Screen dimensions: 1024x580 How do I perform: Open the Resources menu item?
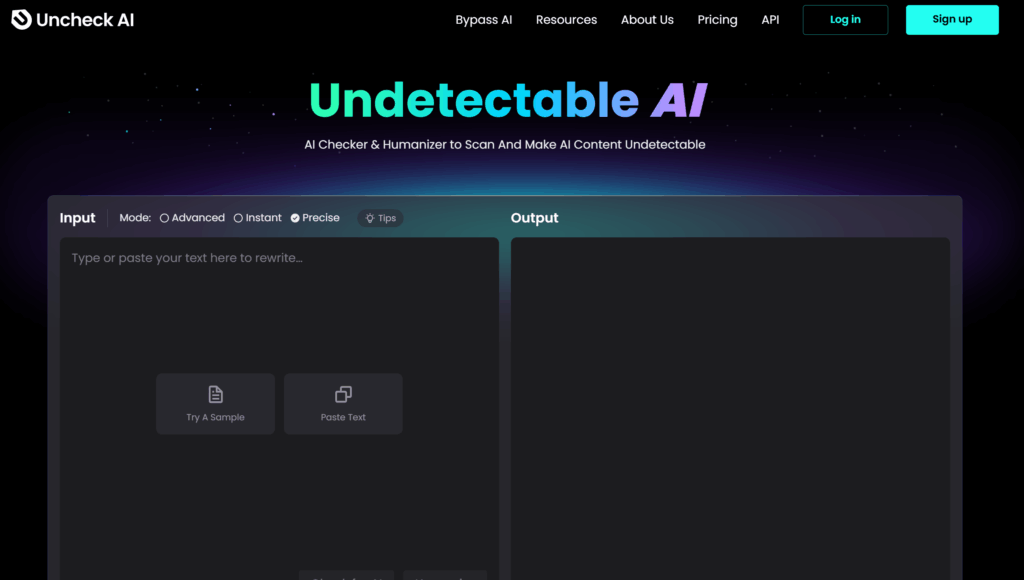click(x=566, y=19)
